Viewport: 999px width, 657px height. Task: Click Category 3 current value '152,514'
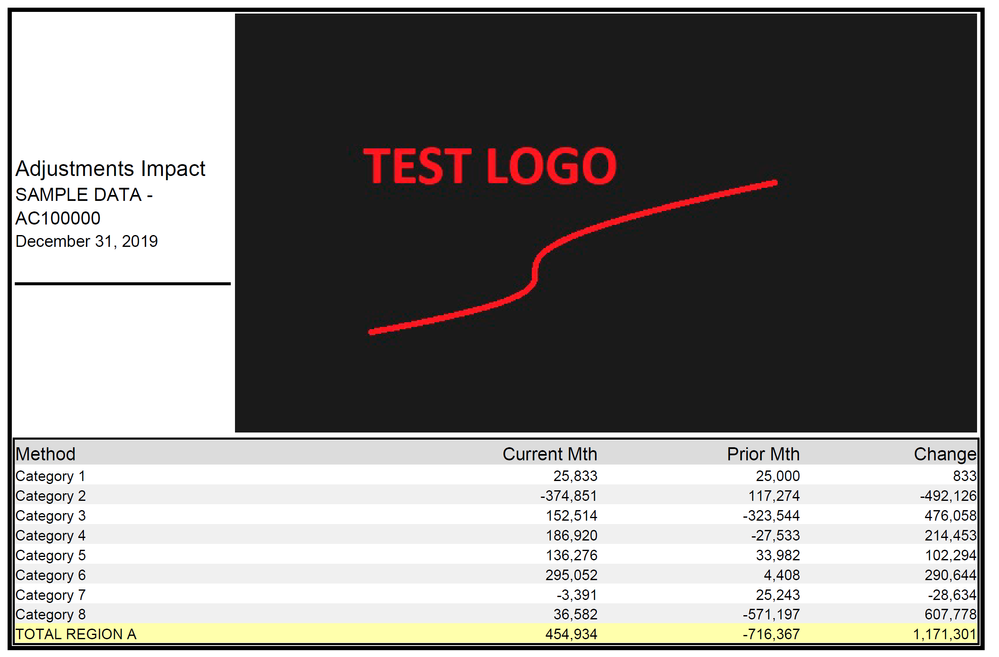pos(571,516)
